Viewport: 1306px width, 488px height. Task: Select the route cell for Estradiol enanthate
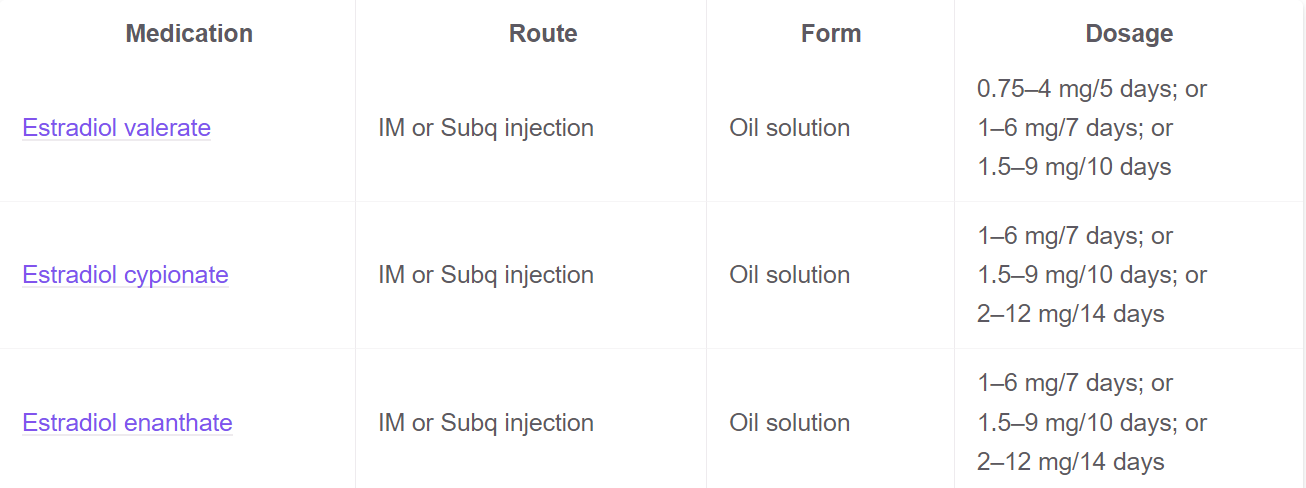[486, 423]
